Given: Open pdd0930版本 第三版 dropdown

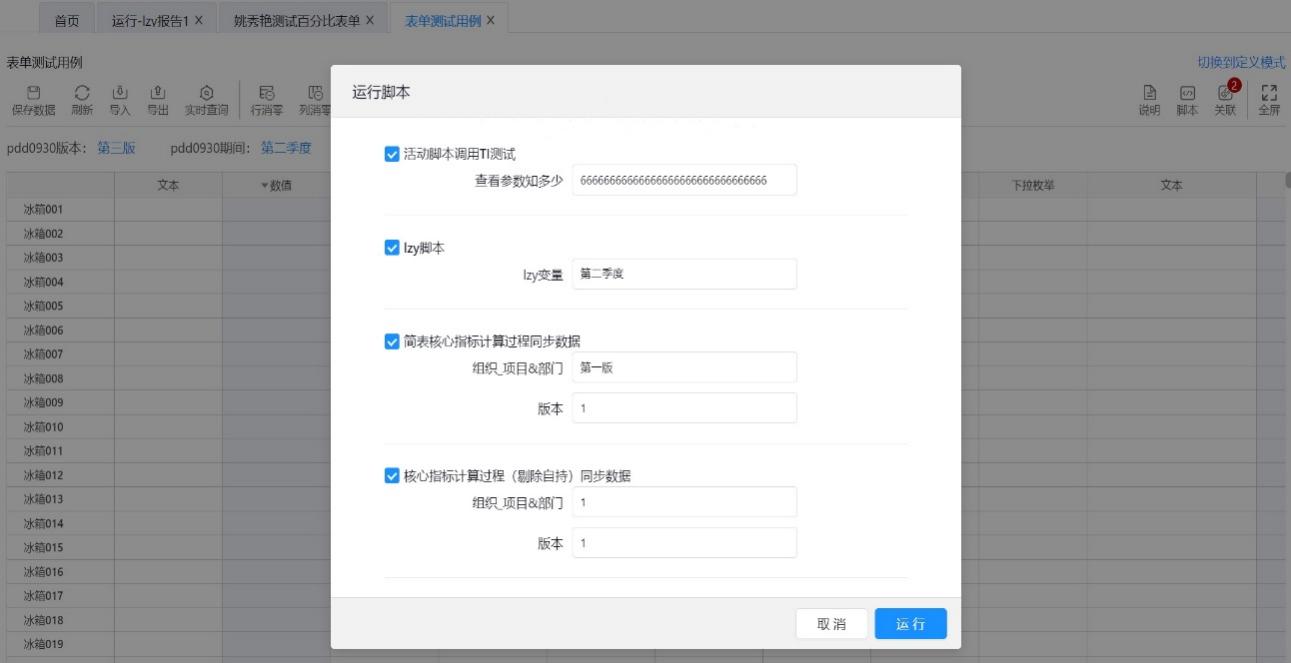Looking at the screenshot, I should [x=115, y=148].
